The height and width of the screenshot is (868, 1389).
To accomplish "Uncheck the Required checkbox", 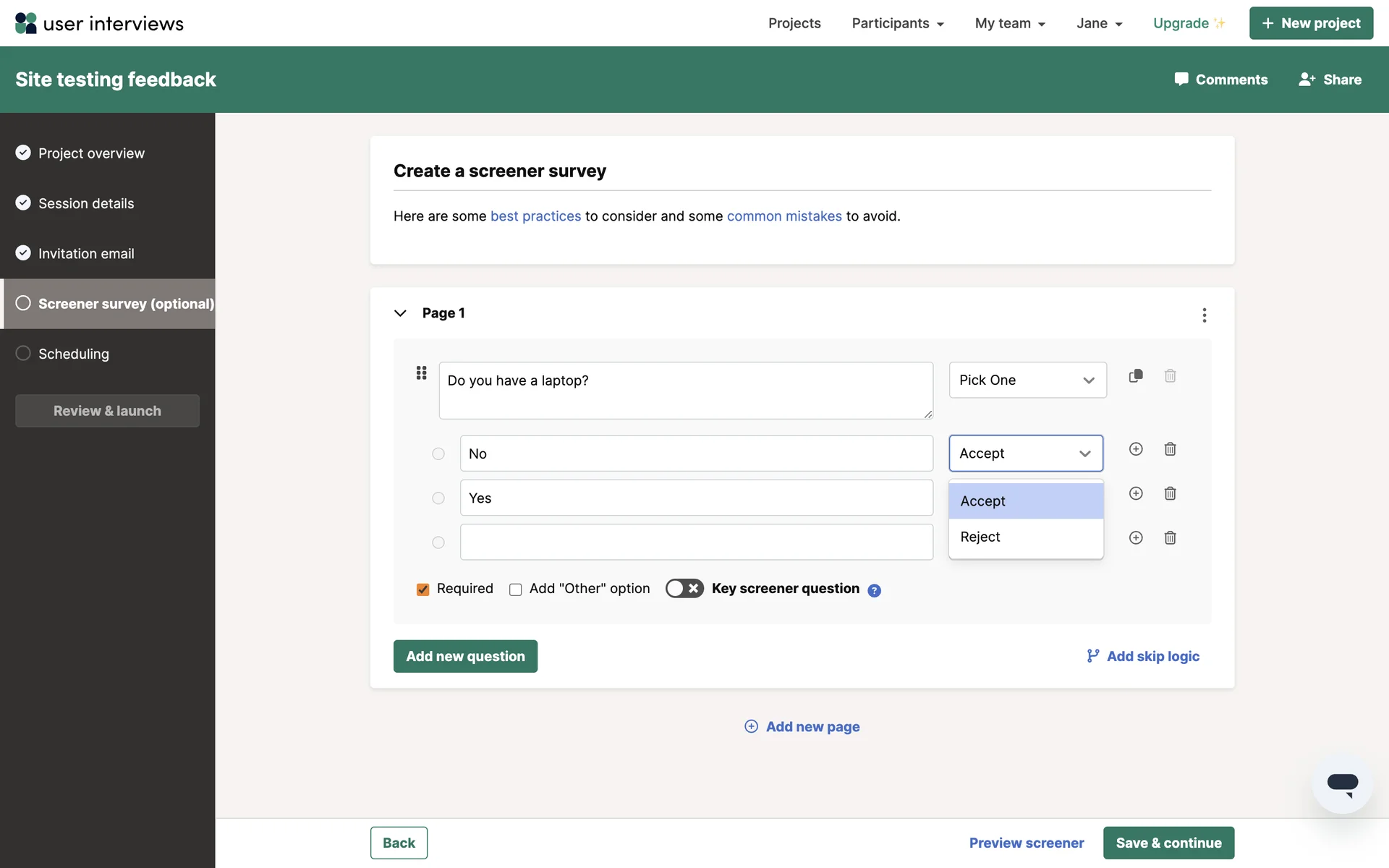I will click(423, 590).
